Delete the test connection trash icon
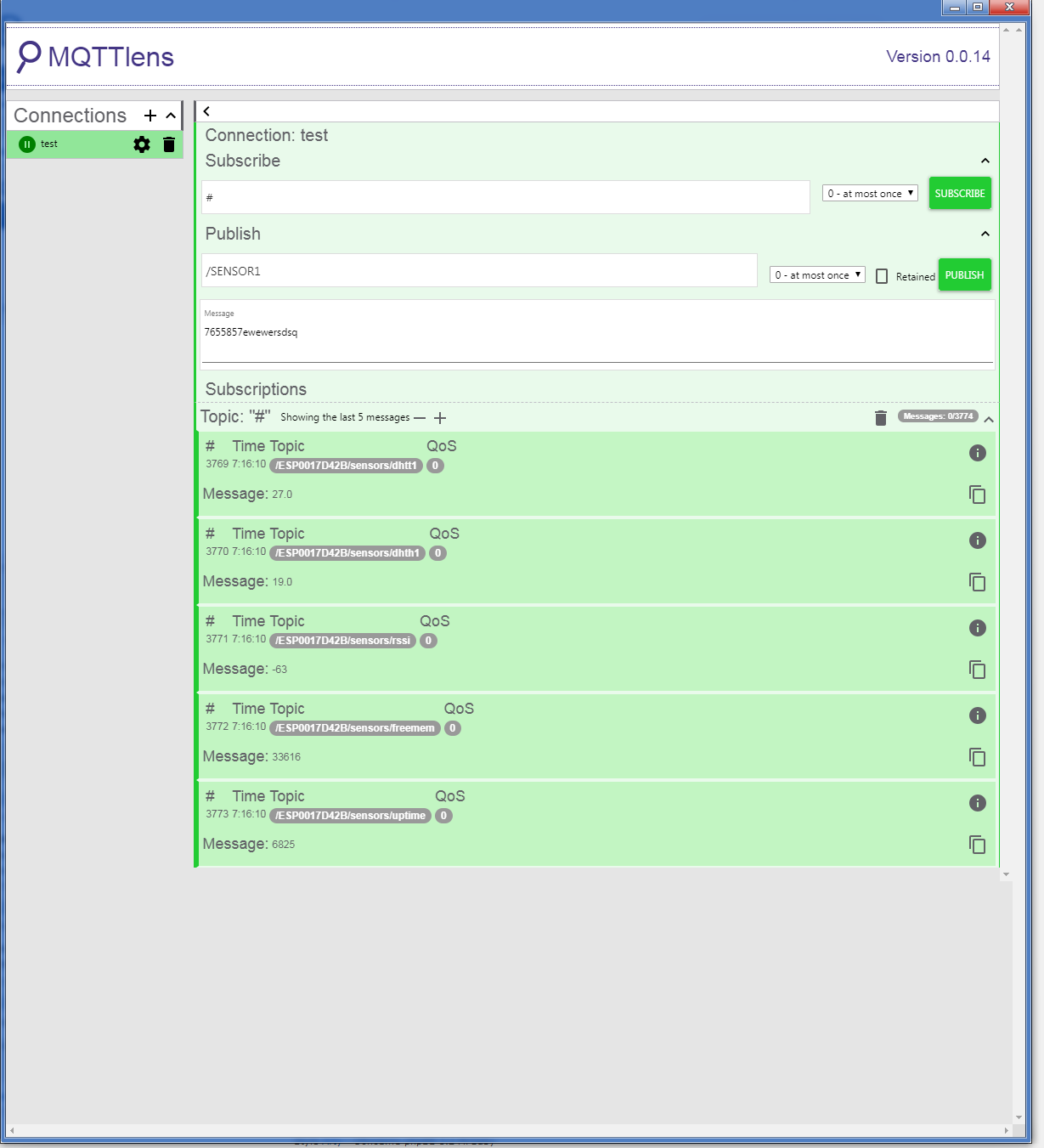This screenshot has width=1044, height=1148. coord(169,144)
